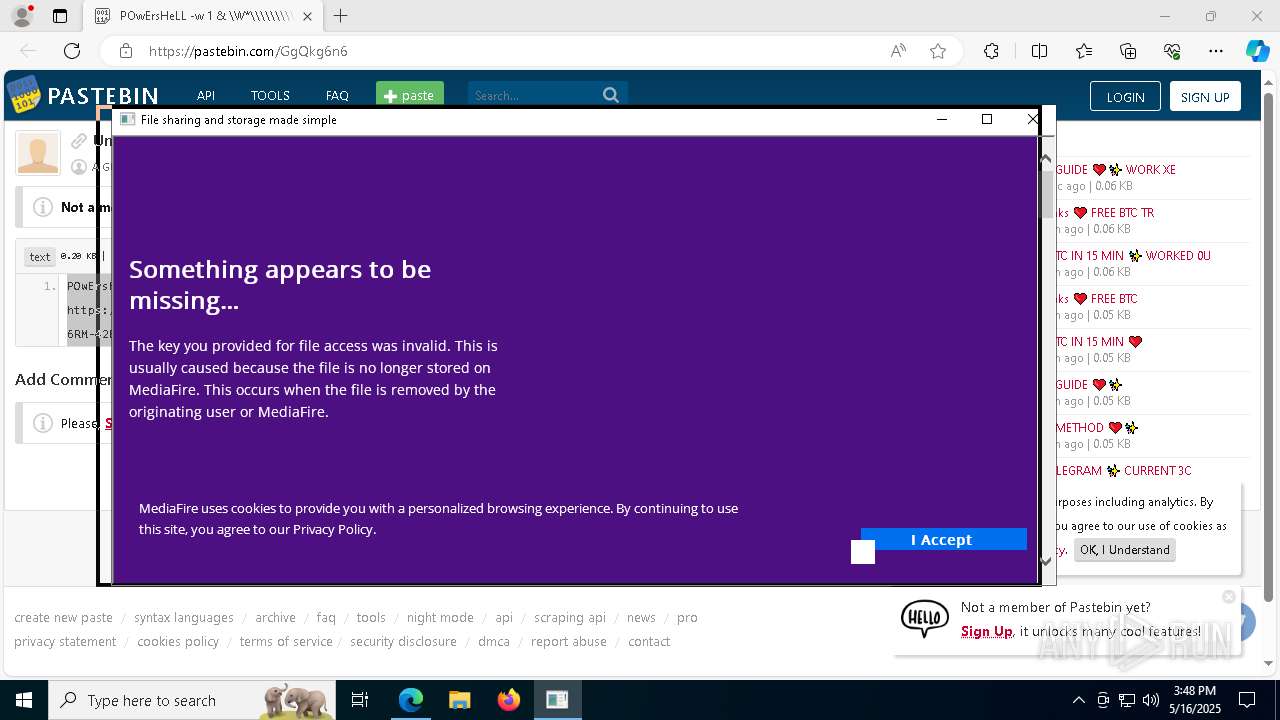Open a new browser tab
Image resolution: width=1280 pixels, height=720 pixels.
(x=341, y=16)
